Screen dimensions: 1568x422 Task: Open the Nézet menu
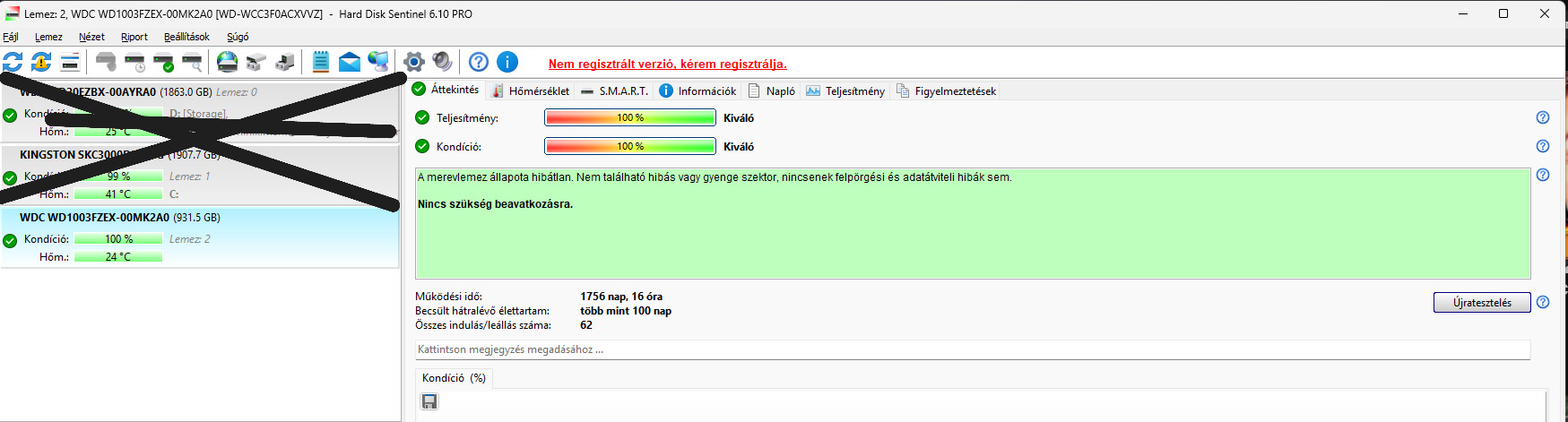tap(91, 37)
